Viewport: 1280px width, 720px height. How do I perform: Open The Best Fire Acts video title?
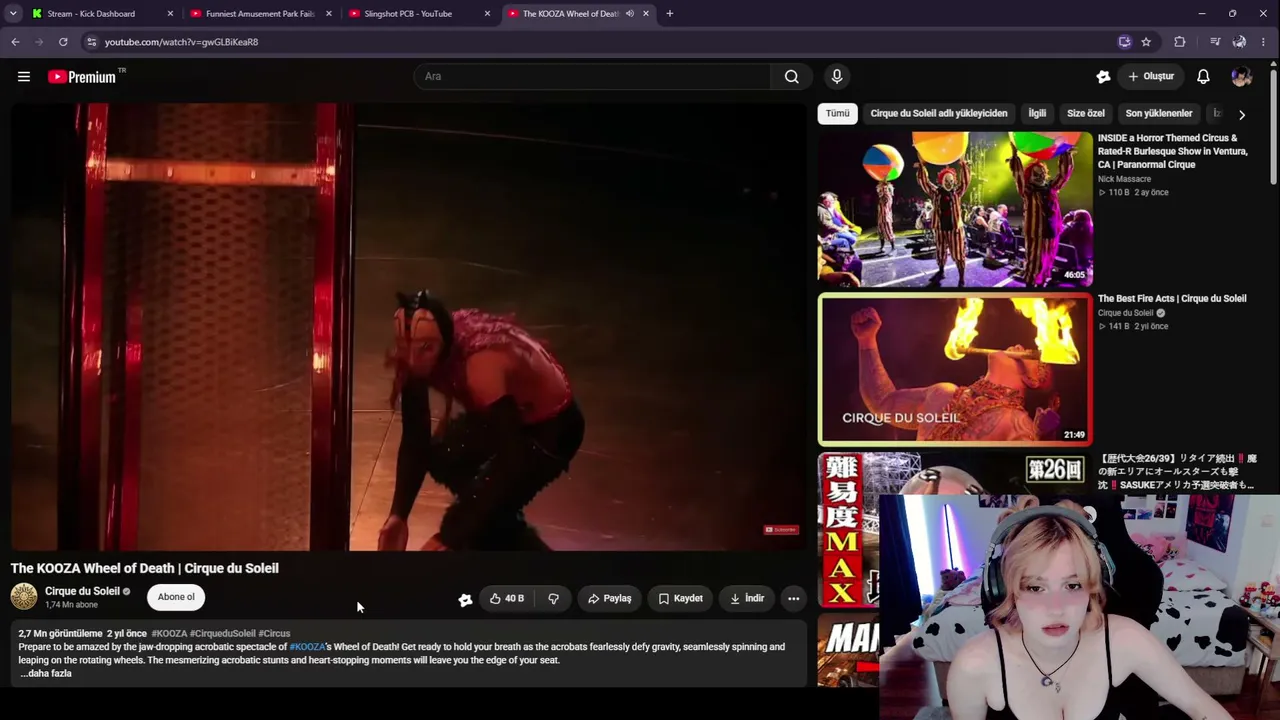1172,298
